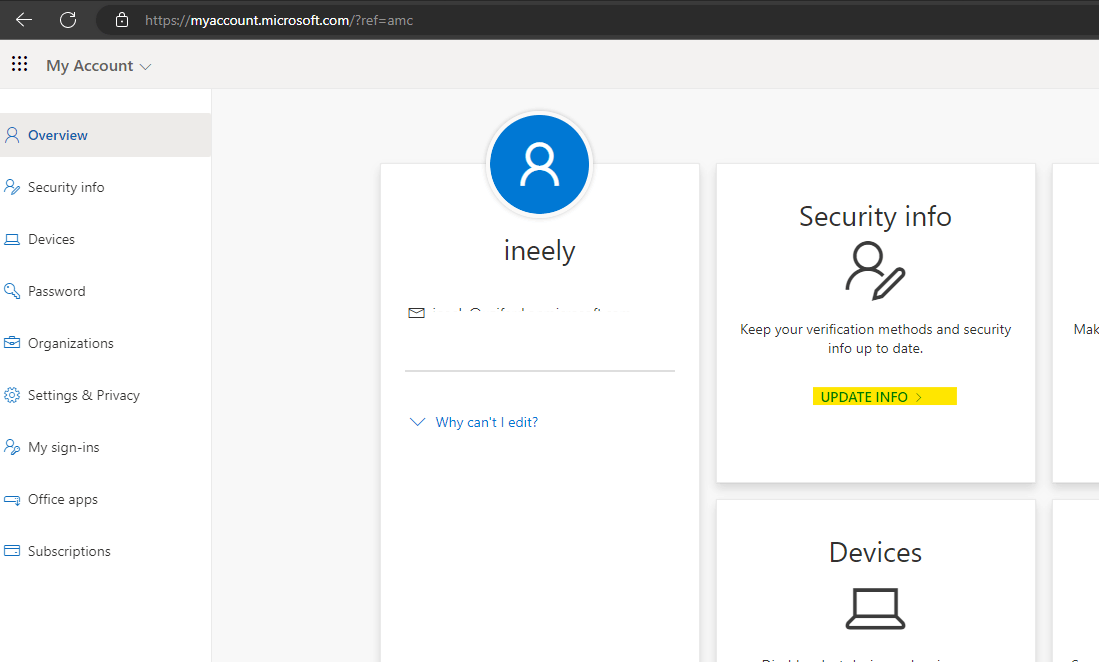The height and width of the screenshot is (662, 1099).
Task: Click the Organizations briefcase icon
Action: click(12, 343)
